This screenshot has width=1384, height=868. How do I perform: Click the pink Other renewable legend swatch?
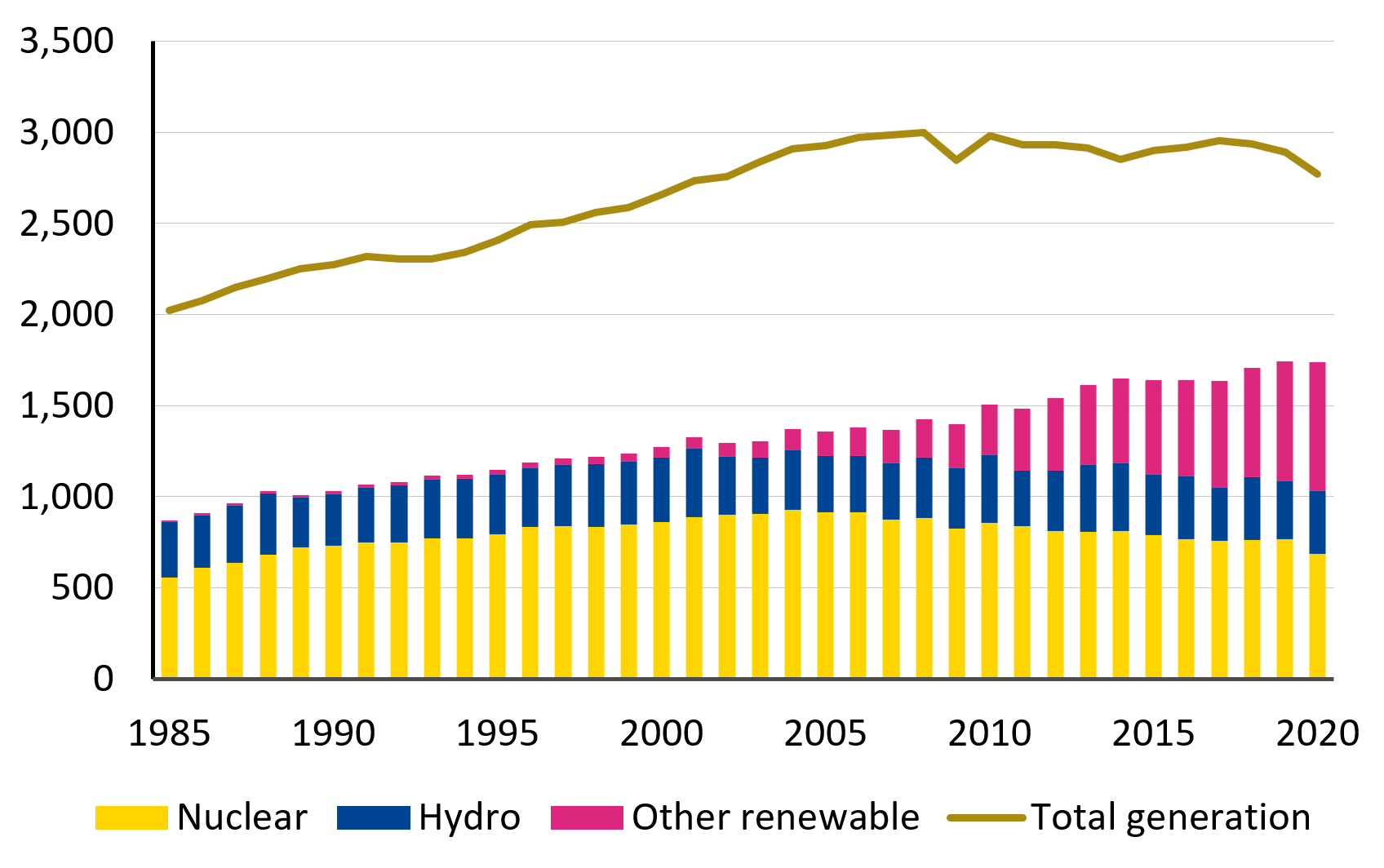[x=586, y=817]
